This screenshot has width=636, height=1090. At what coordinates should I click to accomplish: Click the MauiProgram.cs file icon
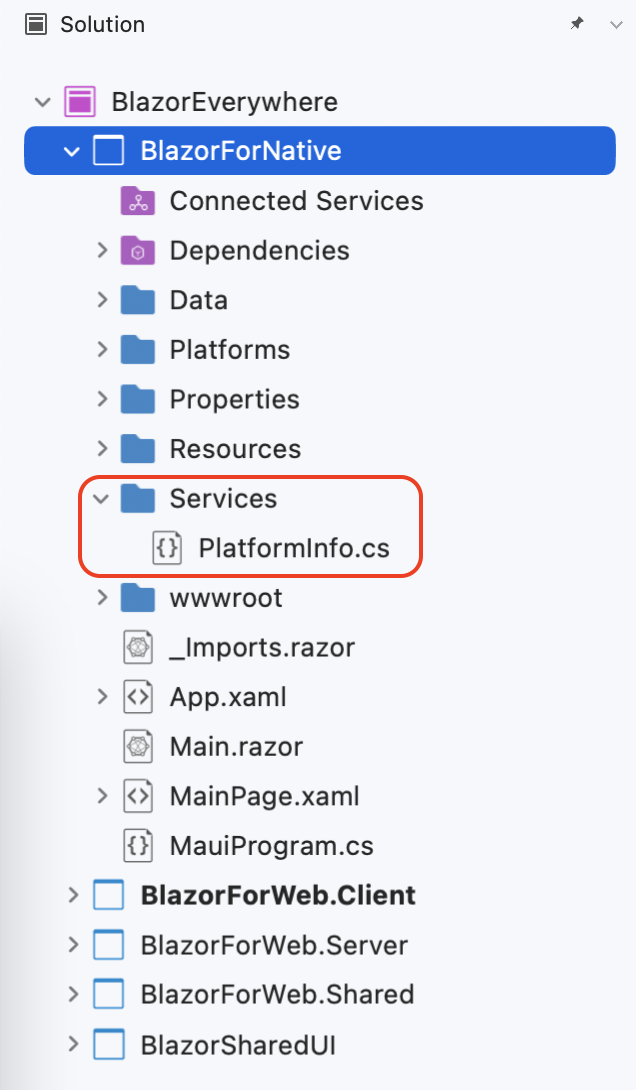click(x=138, y=845)
